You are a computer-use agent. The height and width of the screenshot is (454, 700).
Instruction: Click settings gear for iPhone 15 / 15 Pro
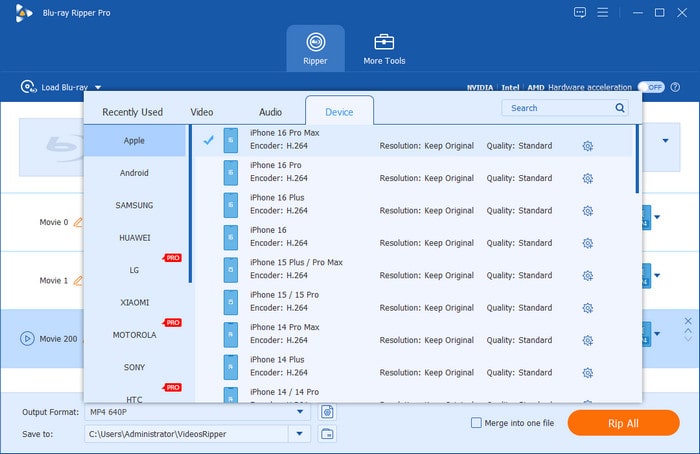[587, 308]
